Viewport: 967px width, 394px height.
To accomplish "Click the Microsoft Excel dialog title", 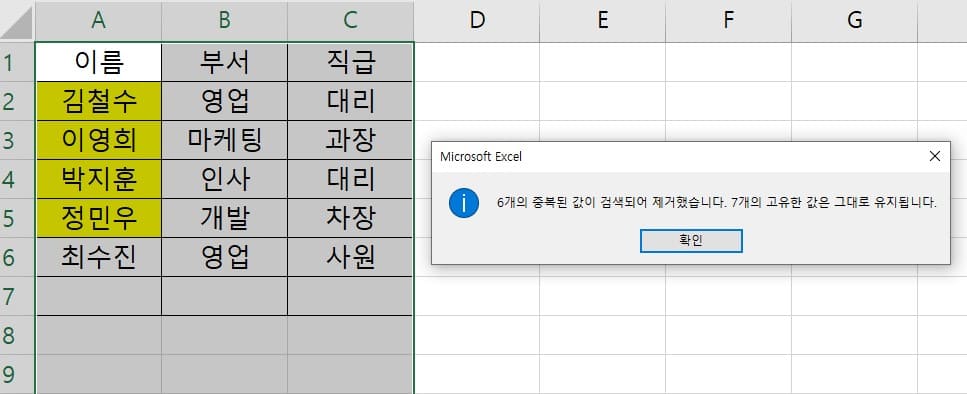I will click(x=481, y=157).
